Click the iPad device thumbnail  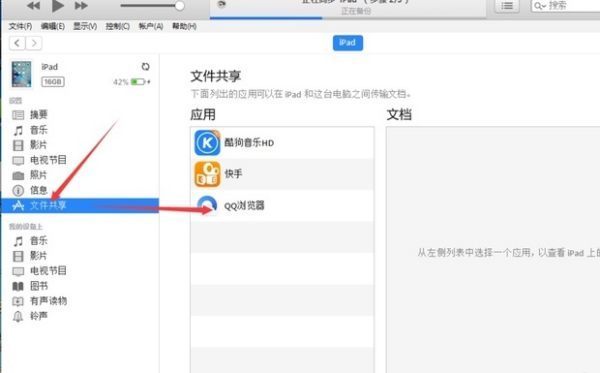pyautogui.click(x=21, y=74)
